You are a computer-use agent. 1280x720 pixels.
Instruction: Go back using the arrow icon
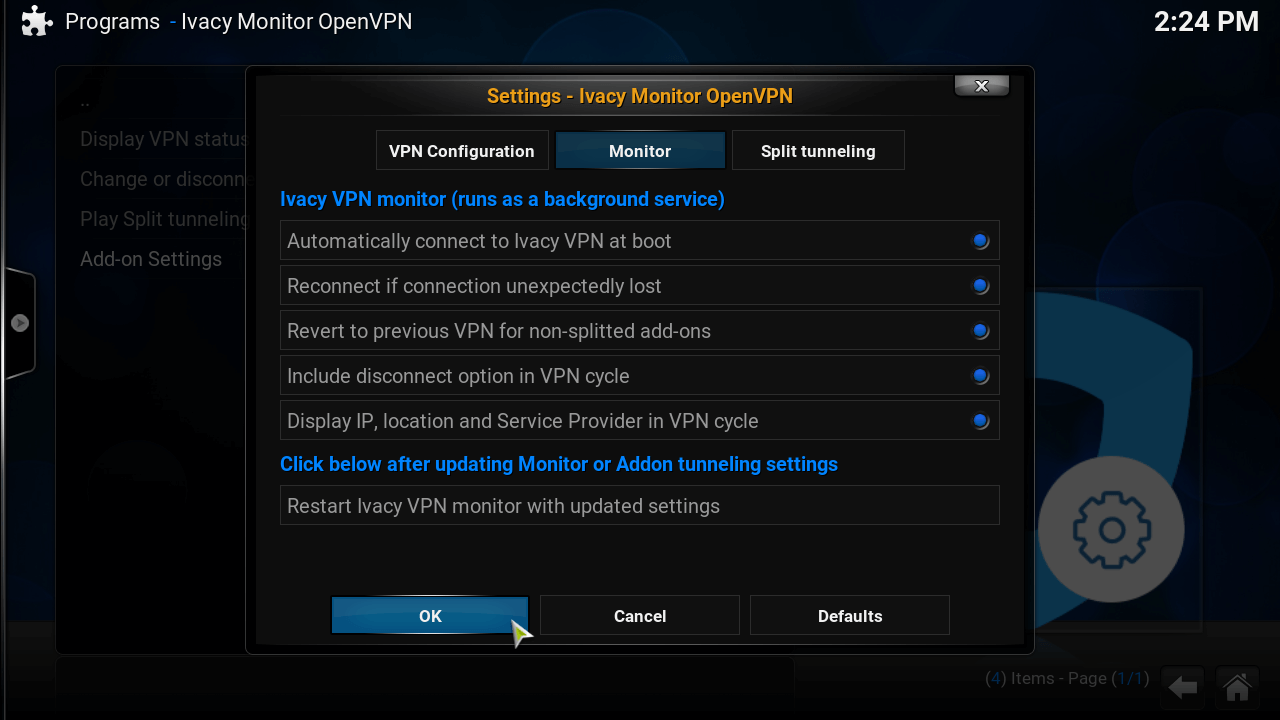point(1184,687)
